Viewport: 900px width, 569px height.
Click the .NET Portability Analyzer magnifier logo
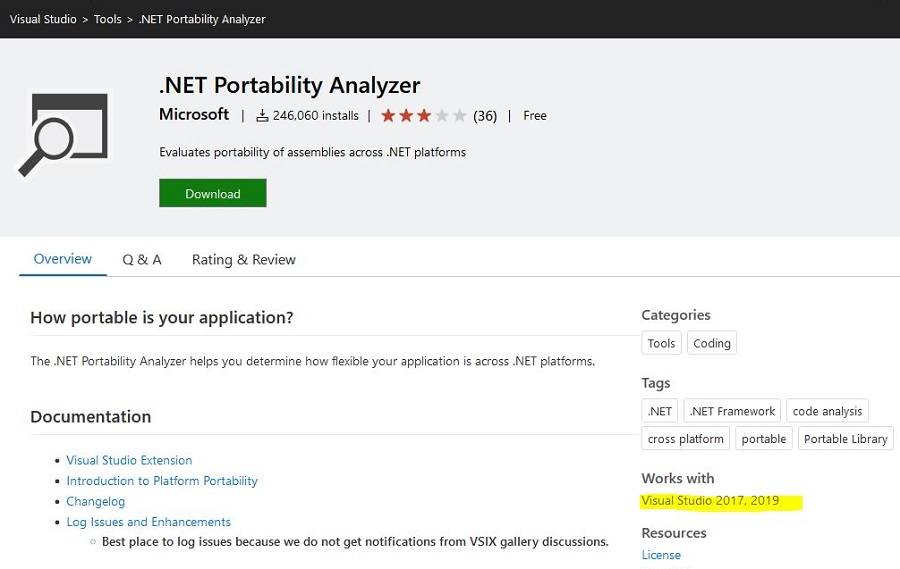coord(63,134)
